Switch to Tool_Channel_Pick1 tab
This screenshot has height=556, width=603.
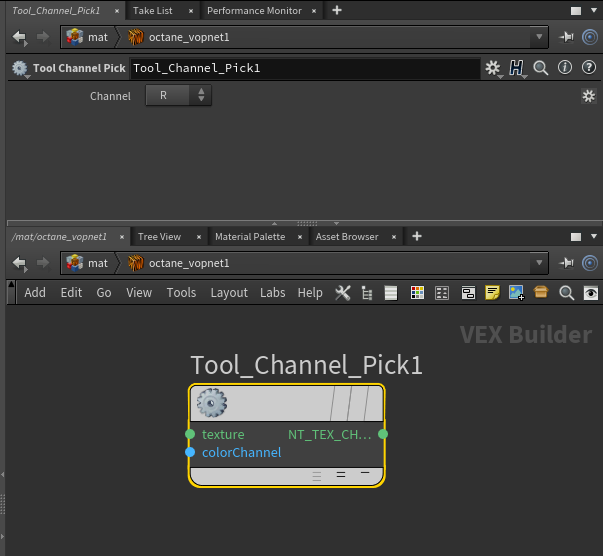pos(56,11)
